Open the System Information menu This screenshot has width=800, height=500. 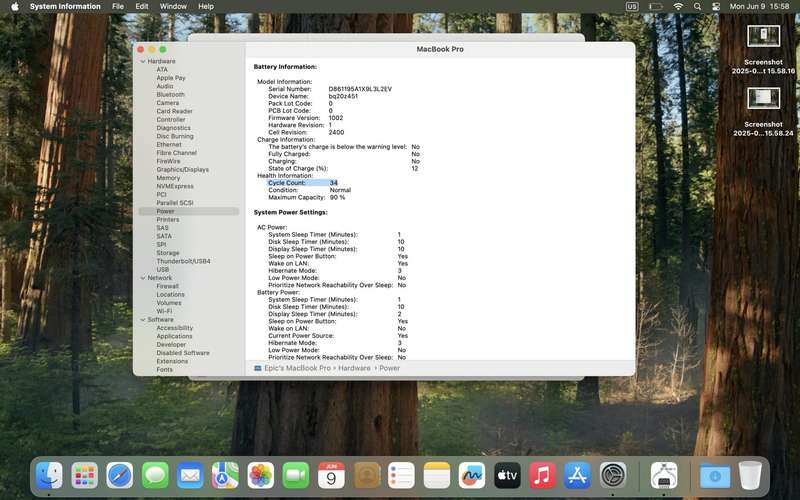[65, 7]
